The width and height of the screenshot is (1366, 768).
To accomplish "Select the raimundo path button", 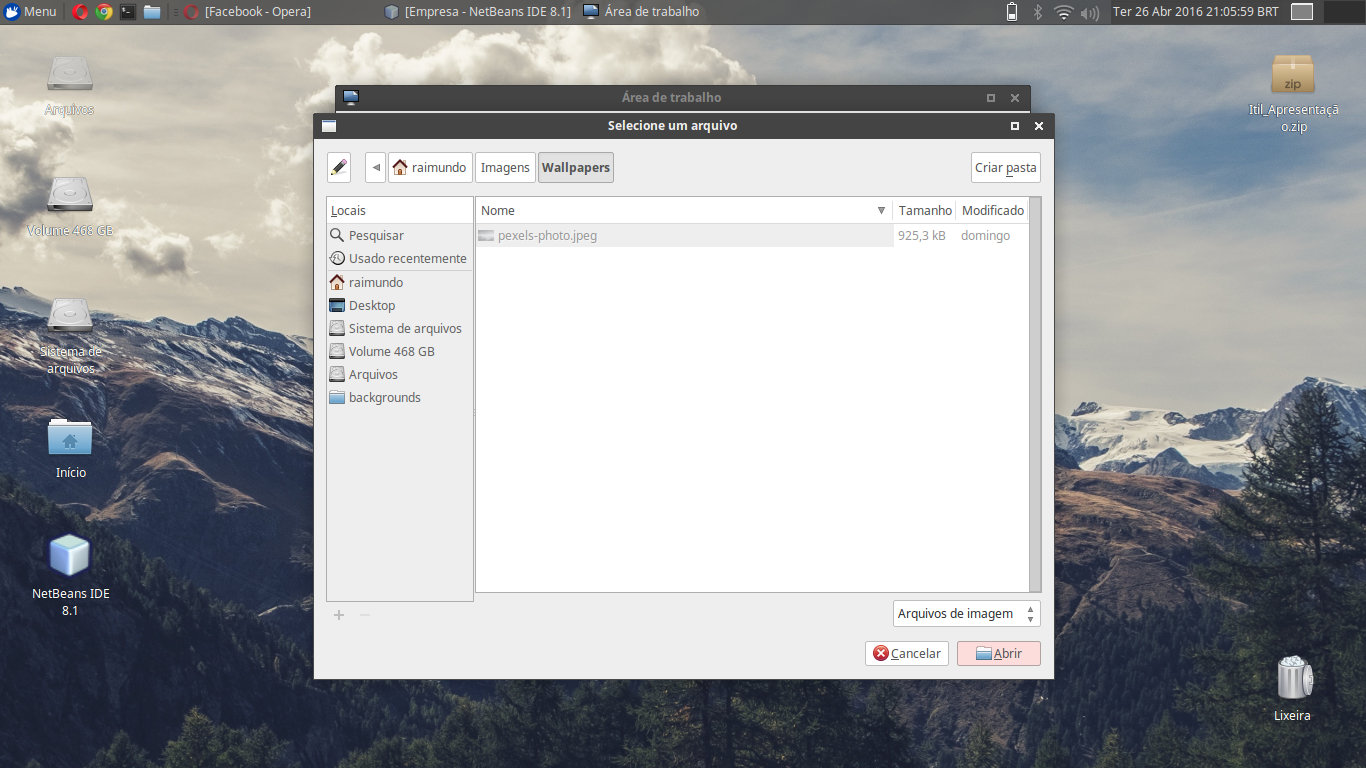I will pos(429,168).
